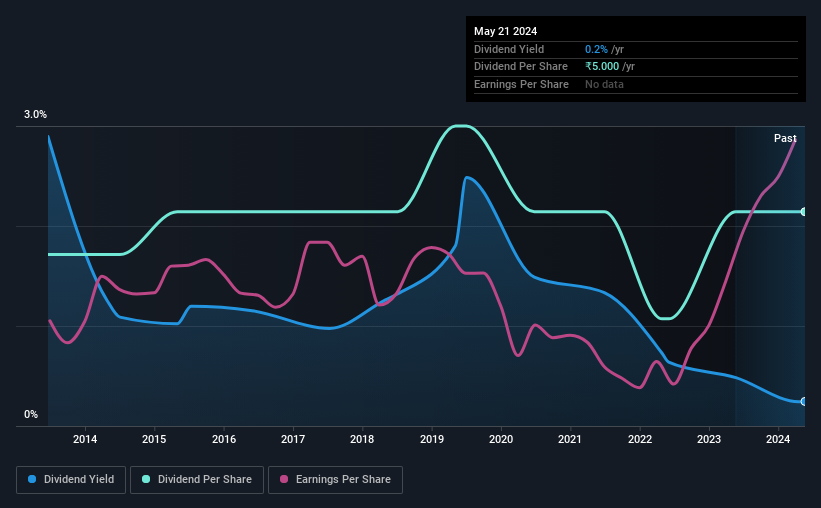821x508 pixels.
Task: Toggle the Dividend Per Share legend button
Action: point(197,480)
